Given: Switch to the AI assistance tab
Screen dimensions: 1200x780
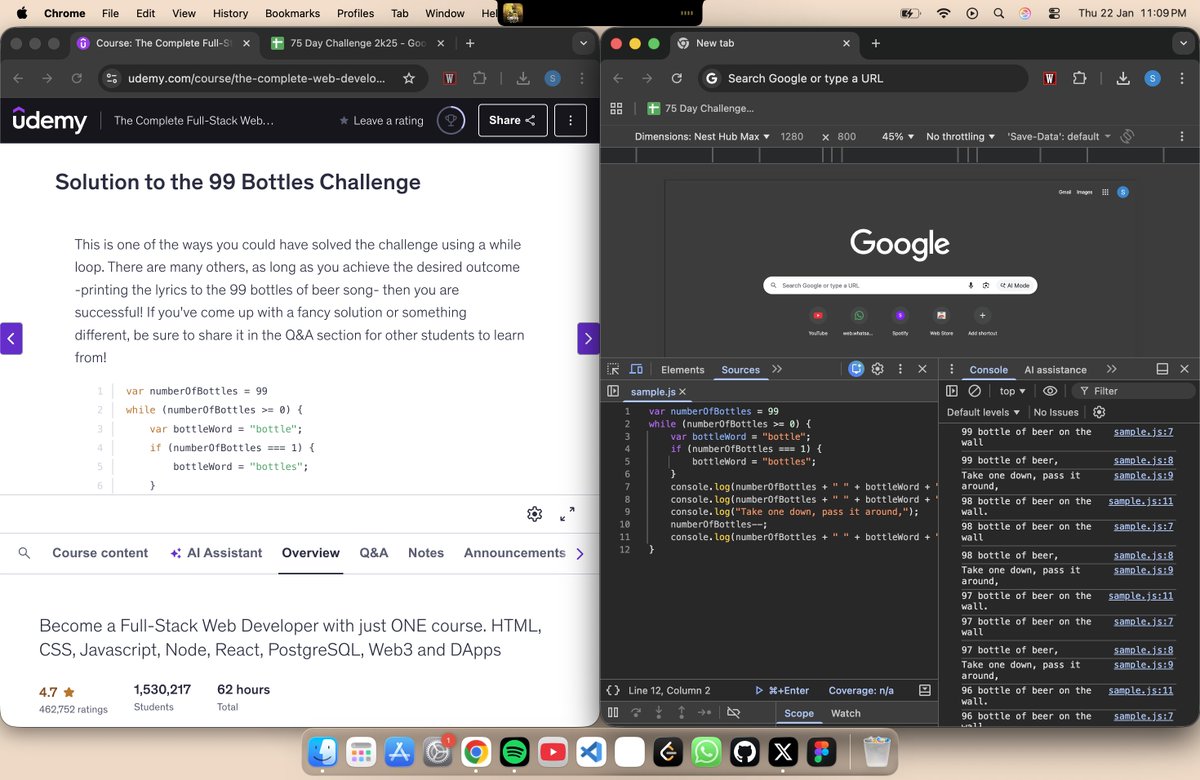Looking at the screenshot, I should (1055, 370).
